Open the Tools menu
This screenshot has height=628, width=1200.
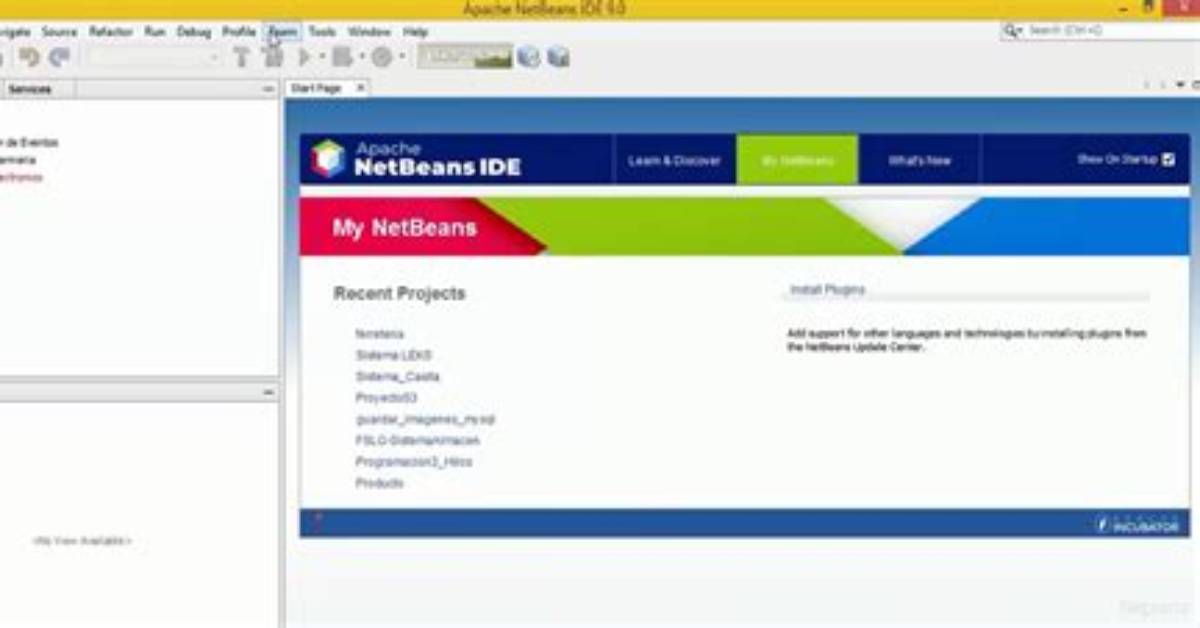[322, 32]
